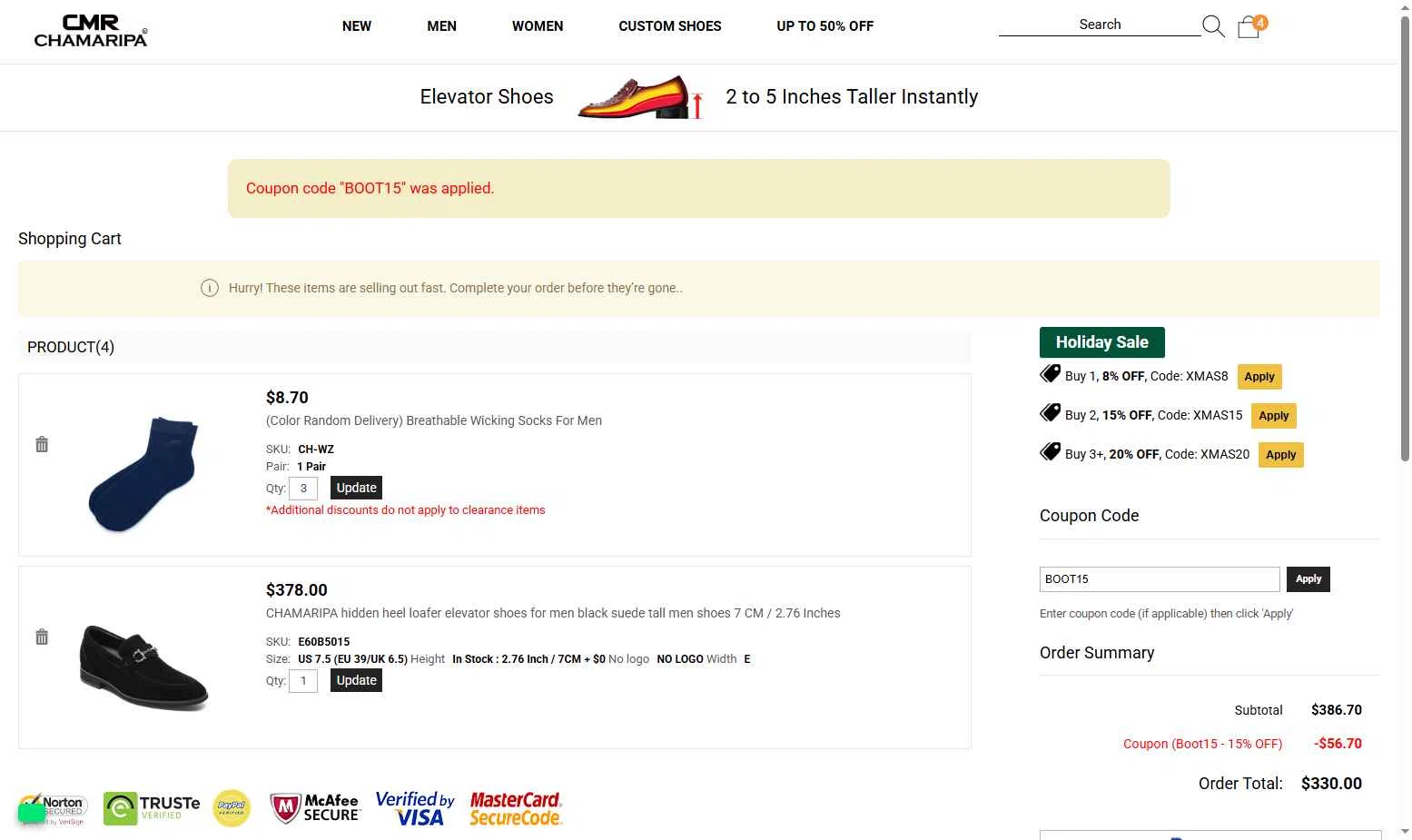Open the MEN menu
The image size is (1412, 840).
(x=442, y=26)
